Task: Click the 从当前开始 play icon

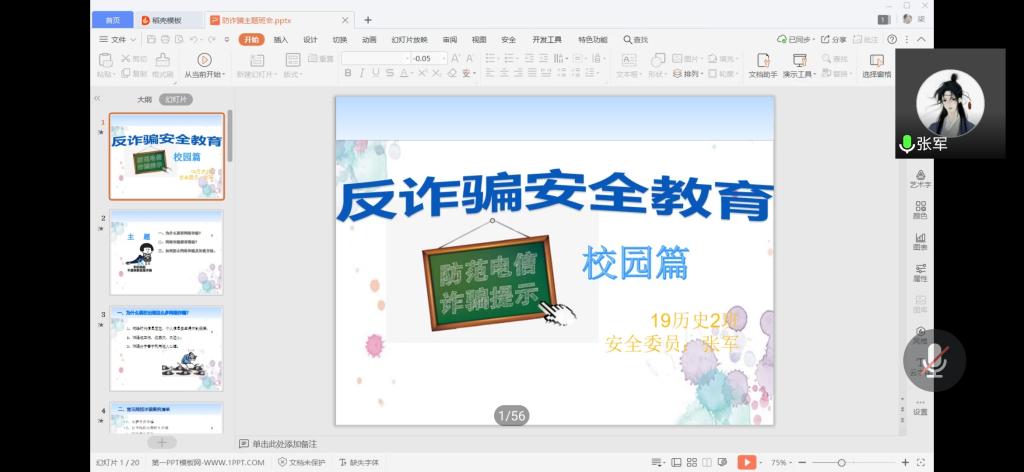Action: [204, 59]
